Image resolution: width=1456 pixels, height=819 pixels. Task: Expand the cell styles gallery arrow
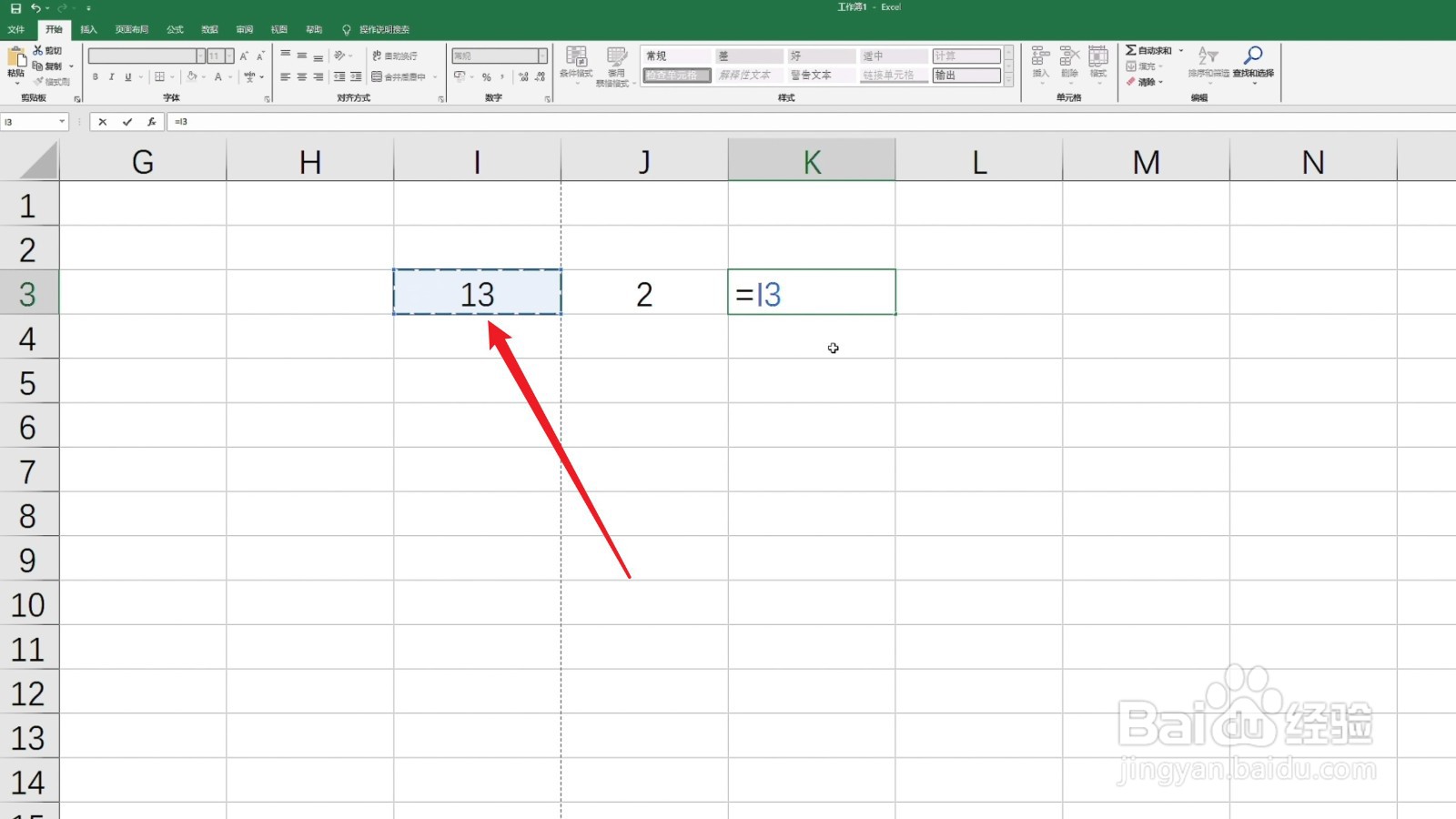[1008, 80]
